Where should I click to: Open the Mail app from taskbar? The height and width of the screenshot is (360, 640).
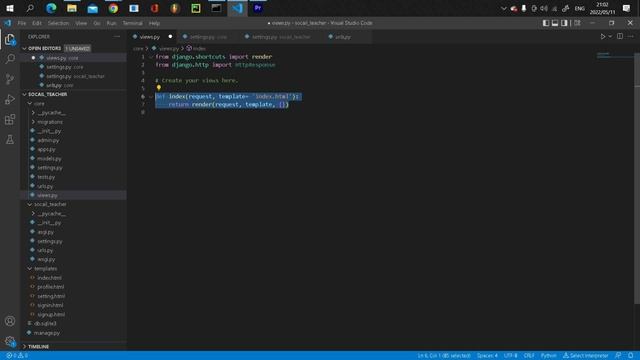(x=93, y=8)
